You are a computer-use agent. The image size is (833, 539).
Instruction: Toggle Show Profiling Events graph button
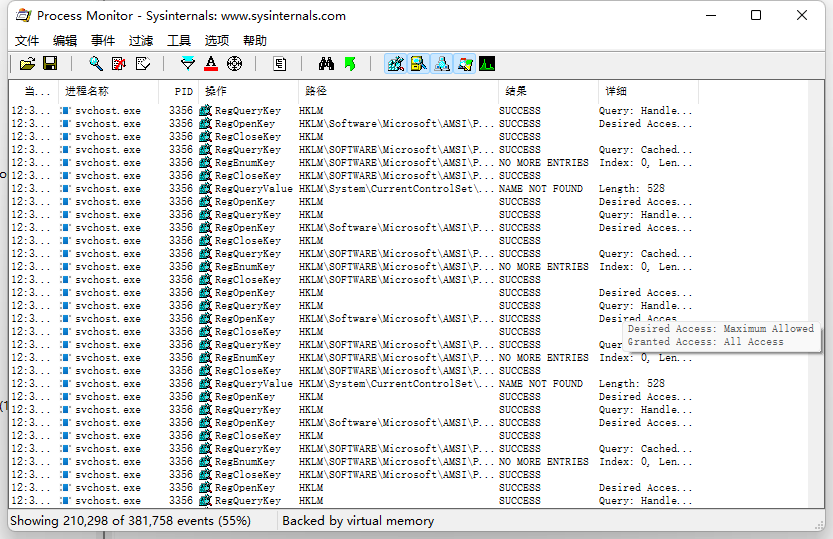pyautogui.click(x=487, y=64)
